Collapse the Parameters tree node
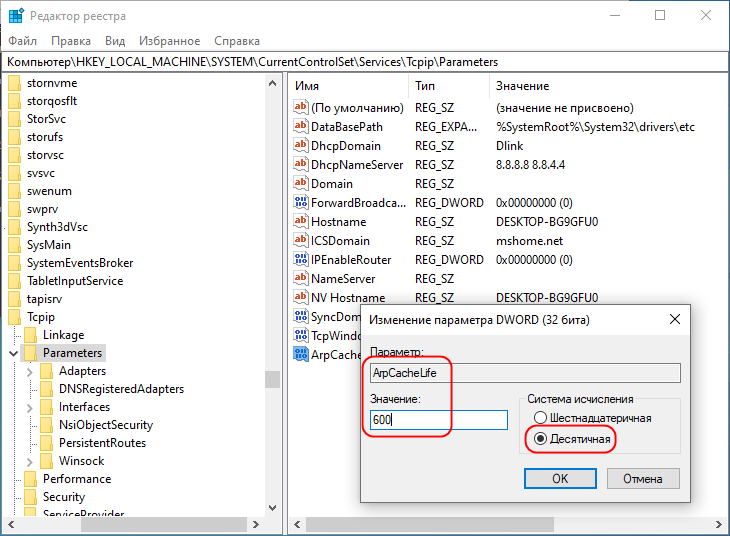730x536 pixels. pos(14,353)
